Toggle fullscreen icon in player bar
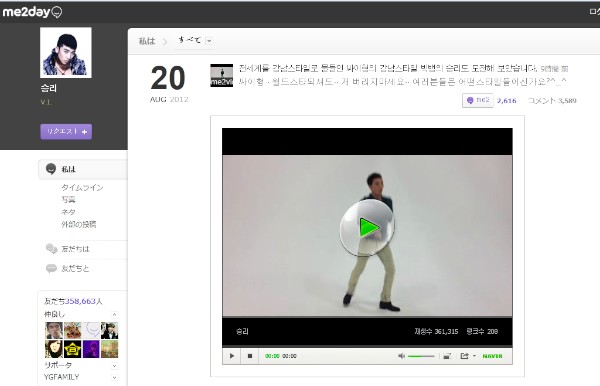This screenshot has height=386, width=600. point(447,356)
